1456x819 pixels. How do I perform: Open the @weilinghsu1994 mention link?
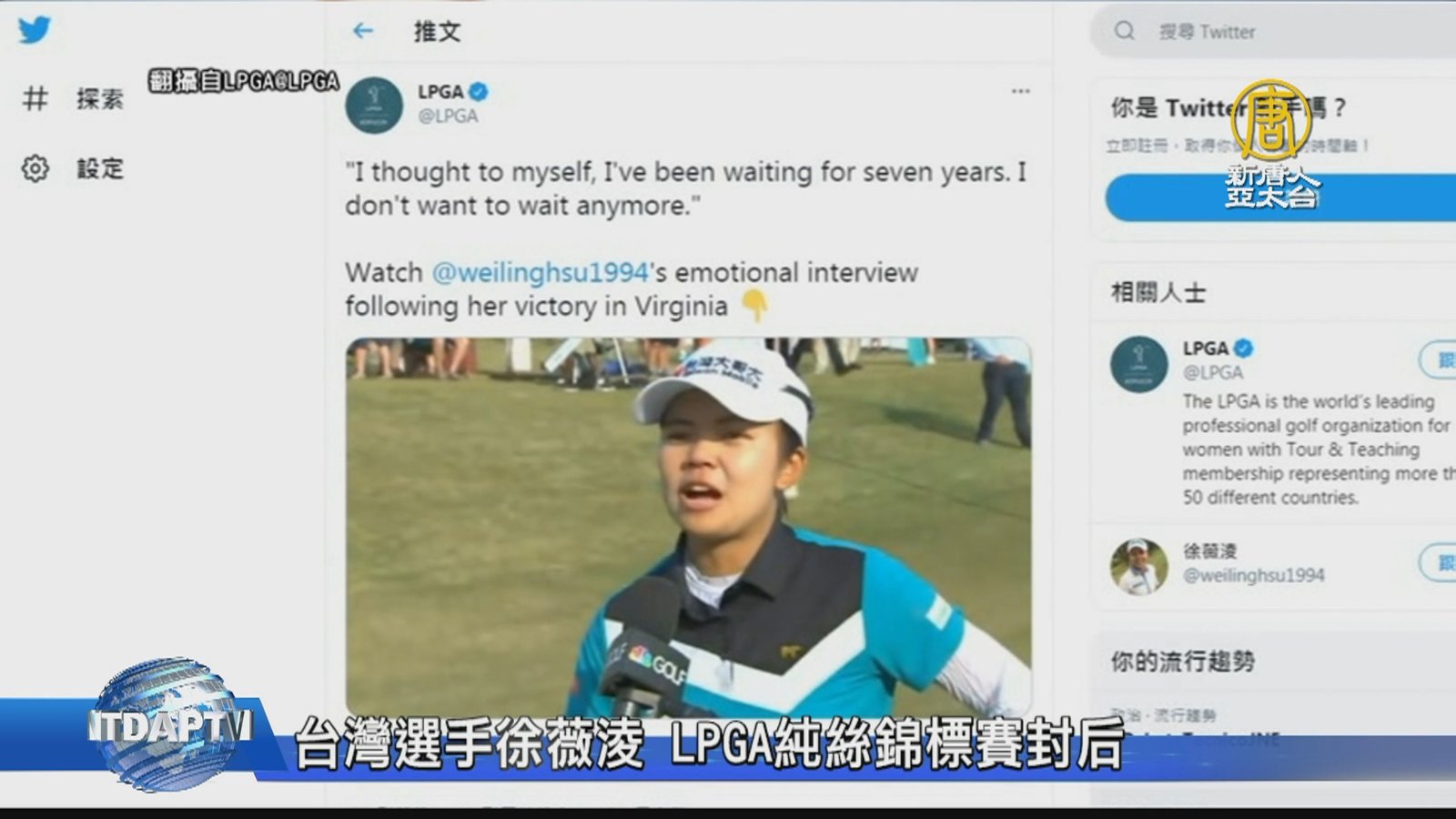(x=540, y=272)
